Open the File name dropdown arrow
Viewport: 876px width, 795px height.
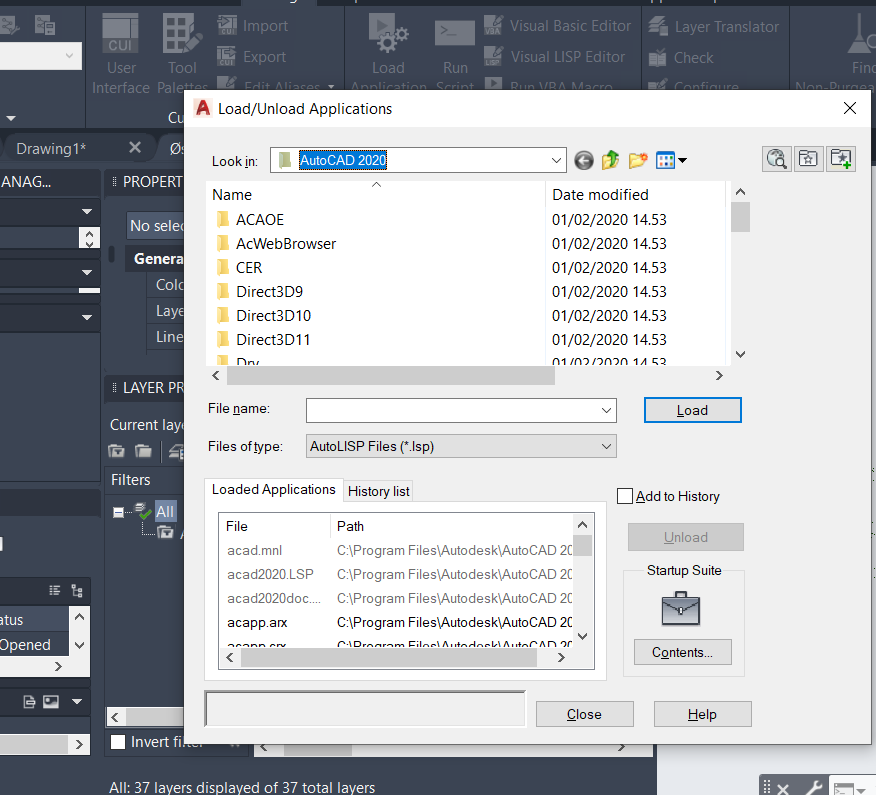[606, 411]
